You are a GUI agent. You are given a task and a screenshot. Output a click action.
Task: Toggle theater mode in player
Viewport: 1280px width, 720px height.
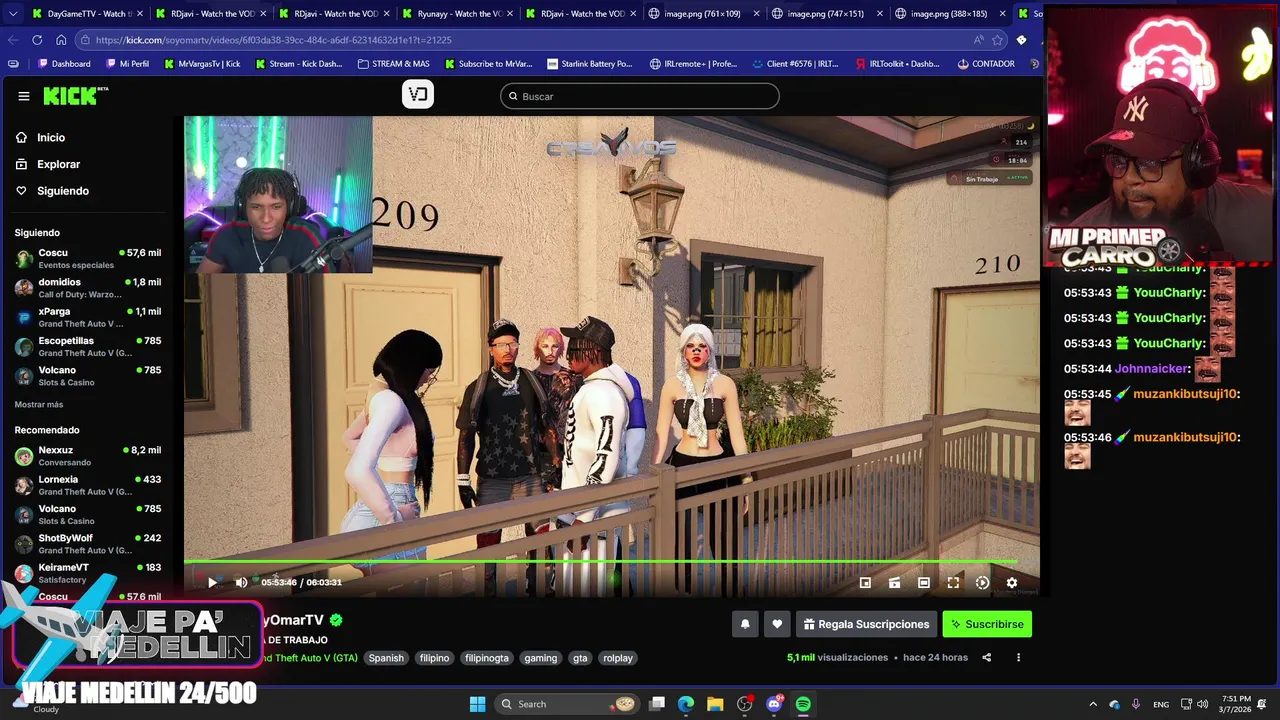click(924, 582)
